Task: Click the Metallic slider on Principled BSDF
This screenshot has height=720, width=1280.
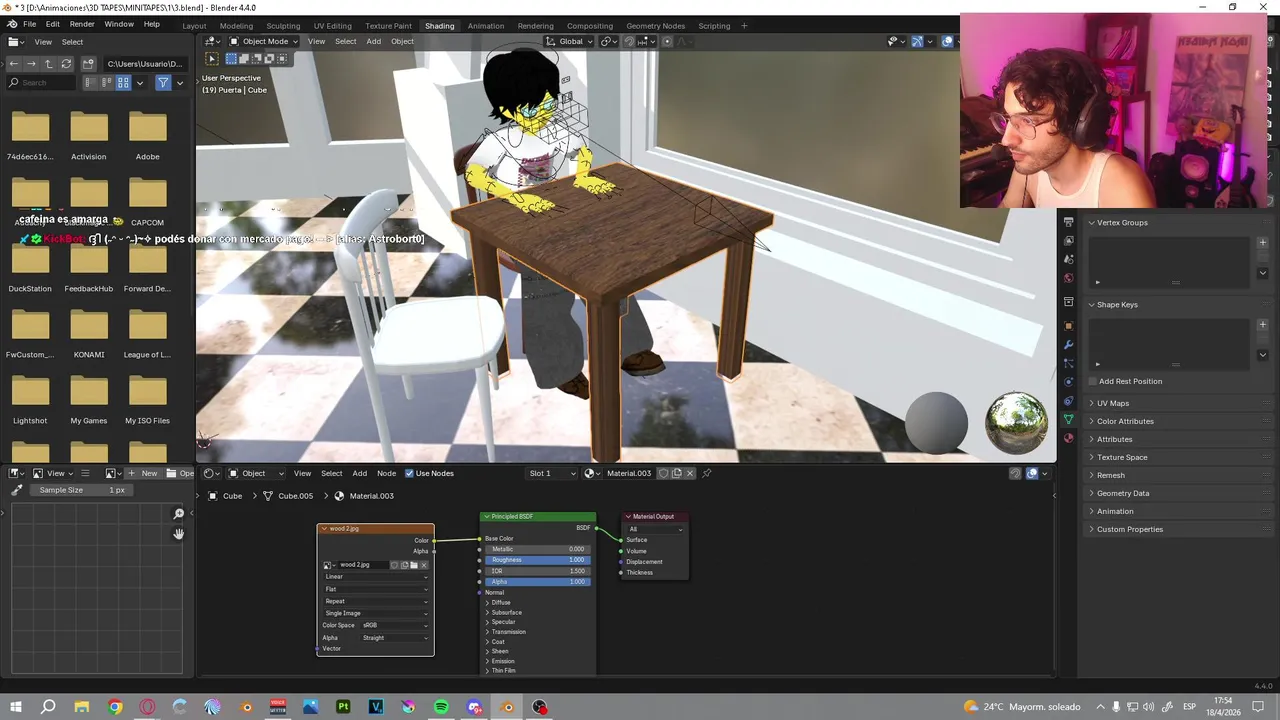Action: (x=538, y=549)
